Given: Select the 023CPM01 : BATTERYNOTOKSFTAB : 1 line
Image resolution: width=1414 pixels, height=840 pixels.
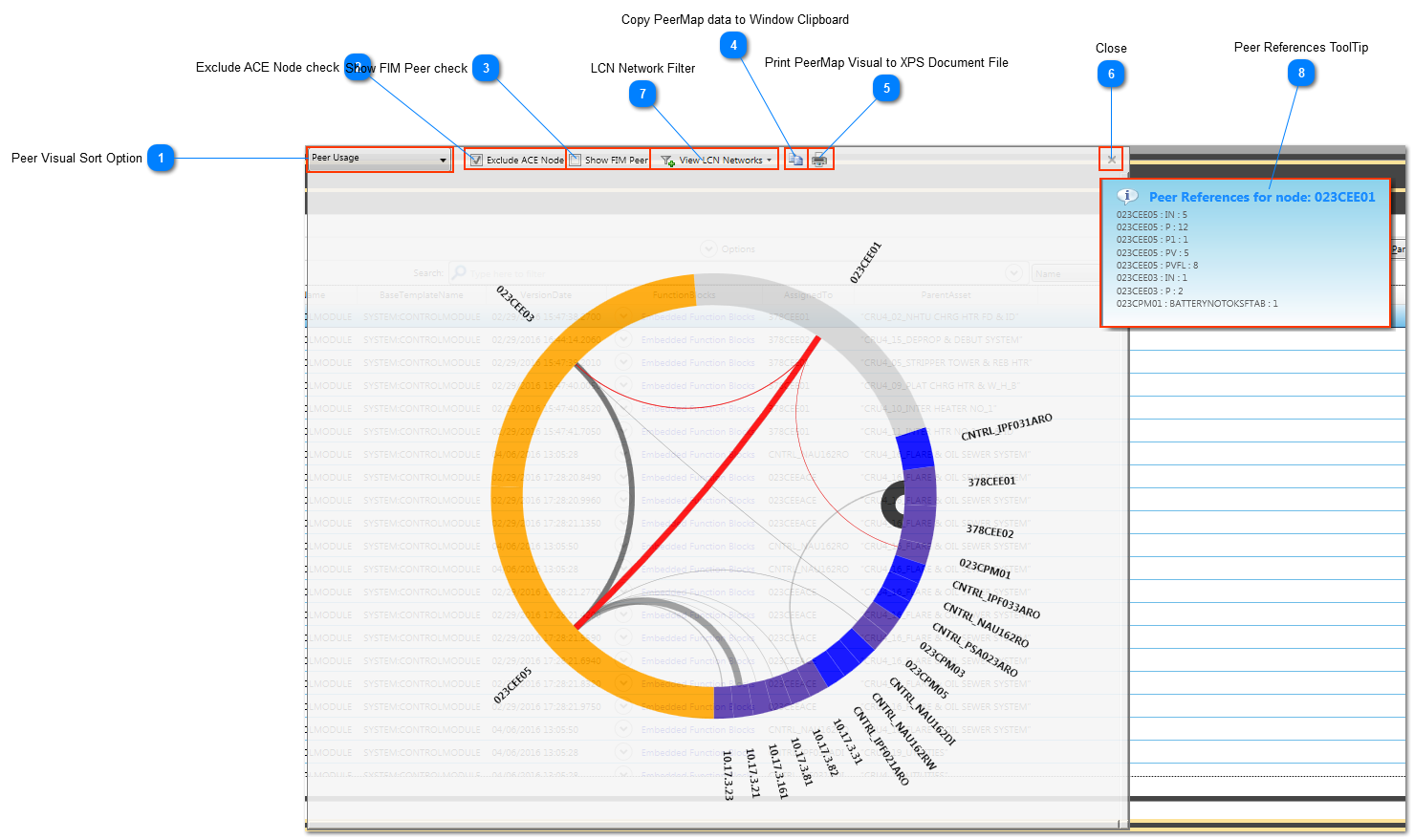Looking at the screenshot, I should pos(1196,304).
